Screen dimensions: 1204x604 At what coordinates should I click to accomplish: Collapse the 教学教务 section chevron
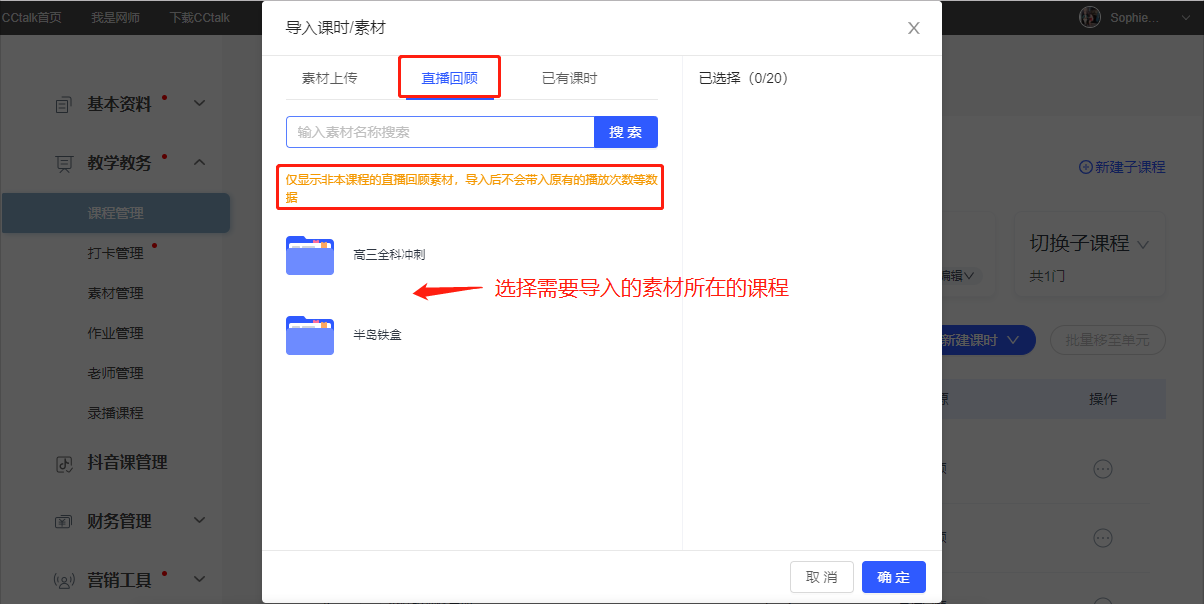click(199, 162)
